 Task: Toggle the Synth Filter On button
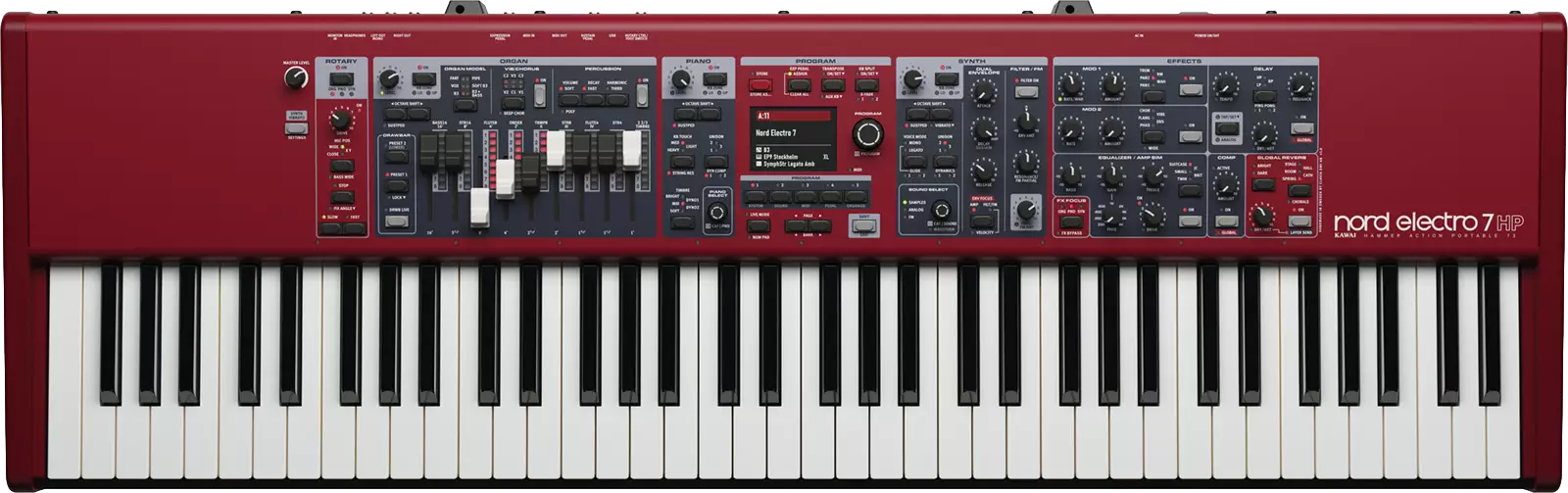coord(1026,91)
